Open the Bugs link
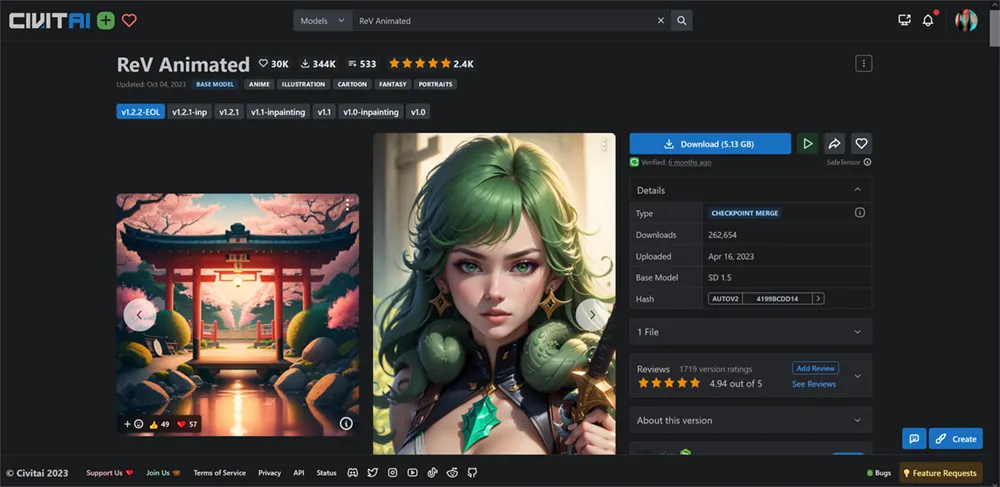This screenshot has width=1000, height=487. tap(879, 473)
